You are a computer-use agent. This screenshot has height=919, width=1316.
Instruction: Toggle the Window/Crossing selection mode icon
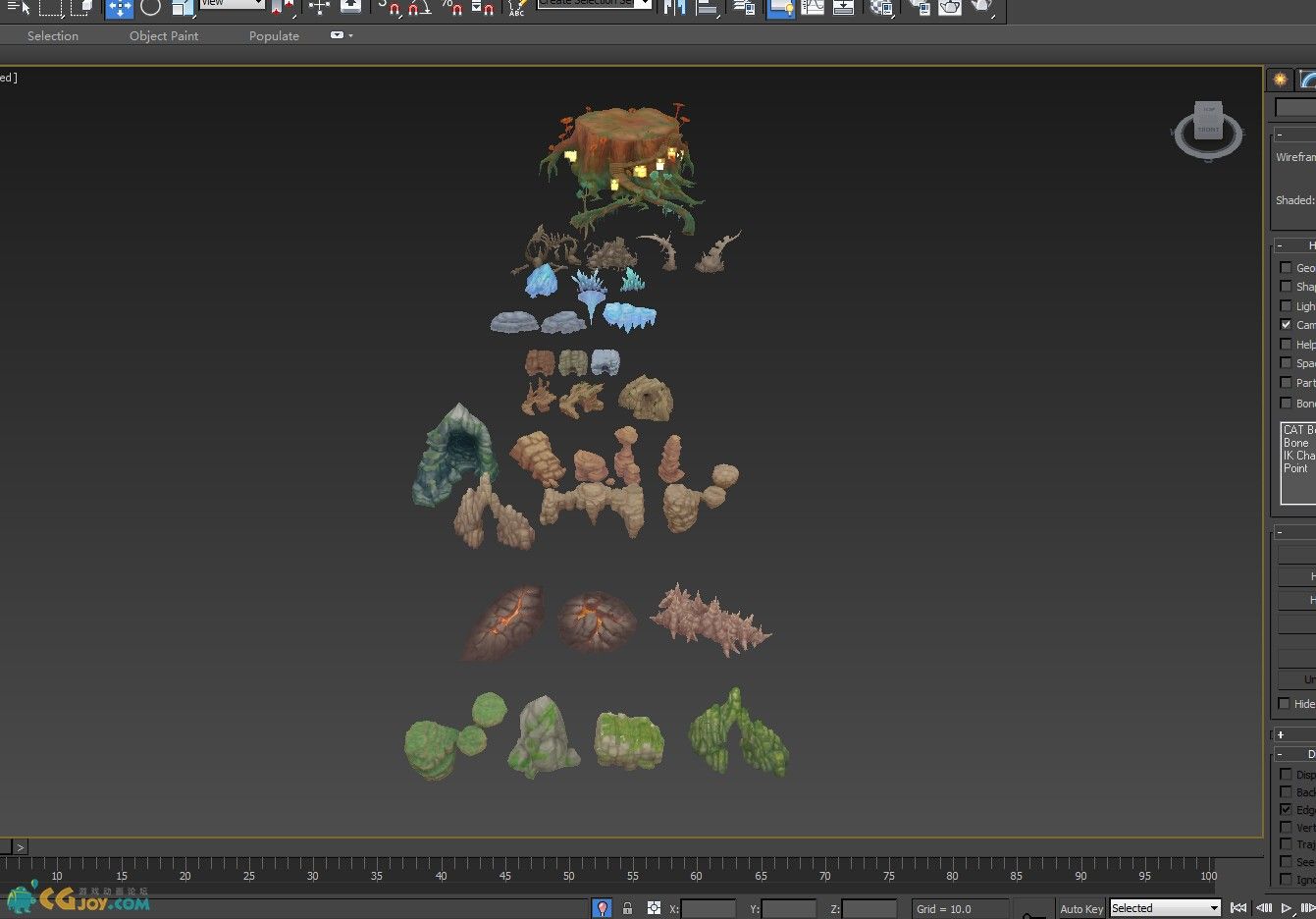(x=83, y=7)
